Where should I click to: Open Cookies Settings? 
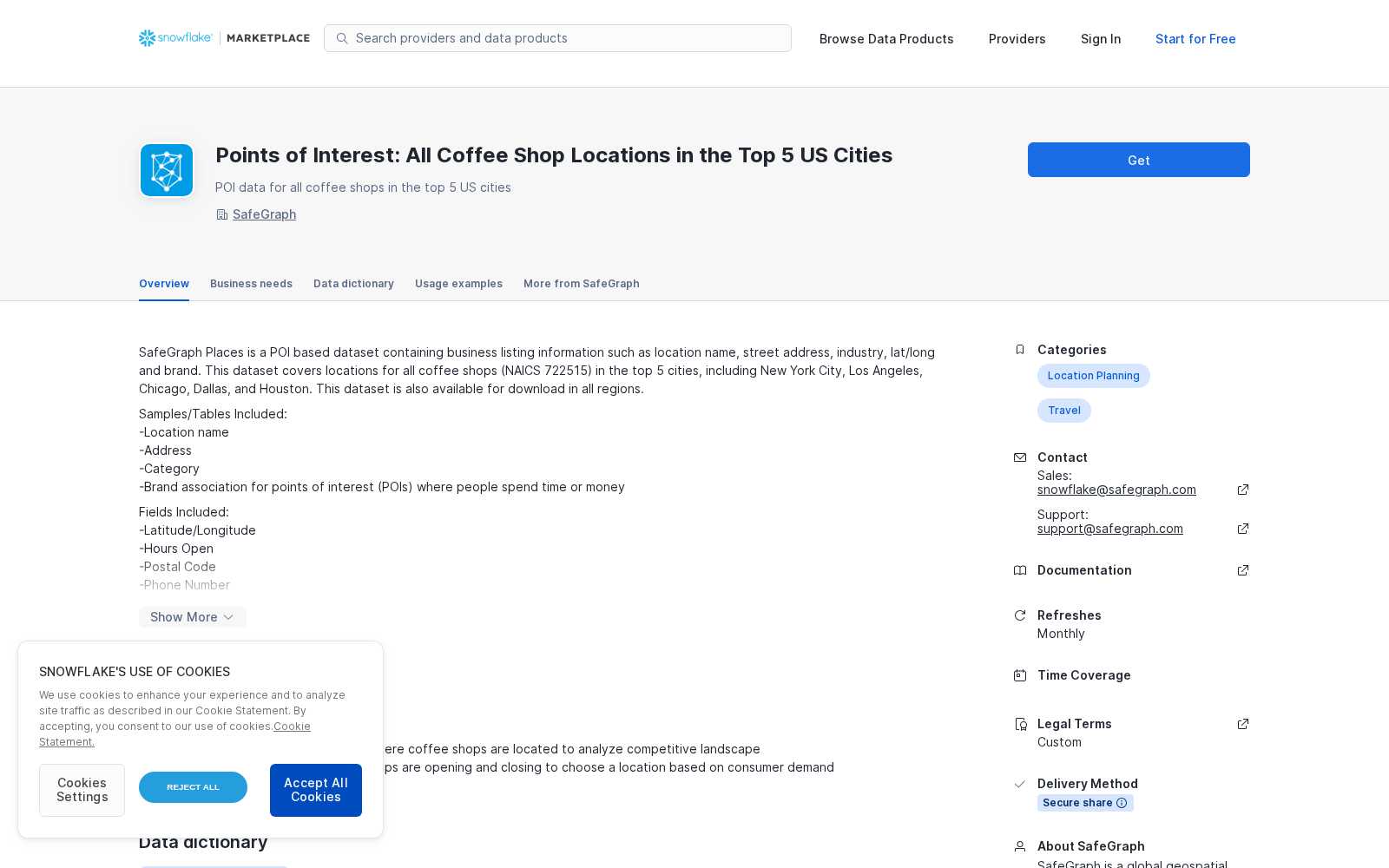tap(82, 790)
